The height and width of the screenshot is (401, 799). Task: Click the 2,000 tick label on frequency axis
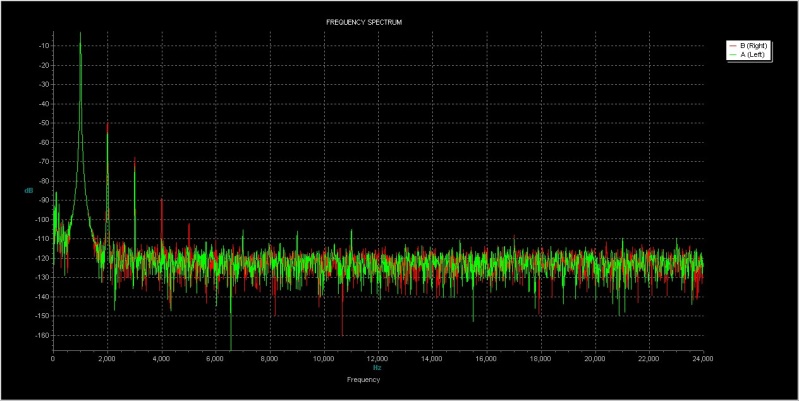107,359
